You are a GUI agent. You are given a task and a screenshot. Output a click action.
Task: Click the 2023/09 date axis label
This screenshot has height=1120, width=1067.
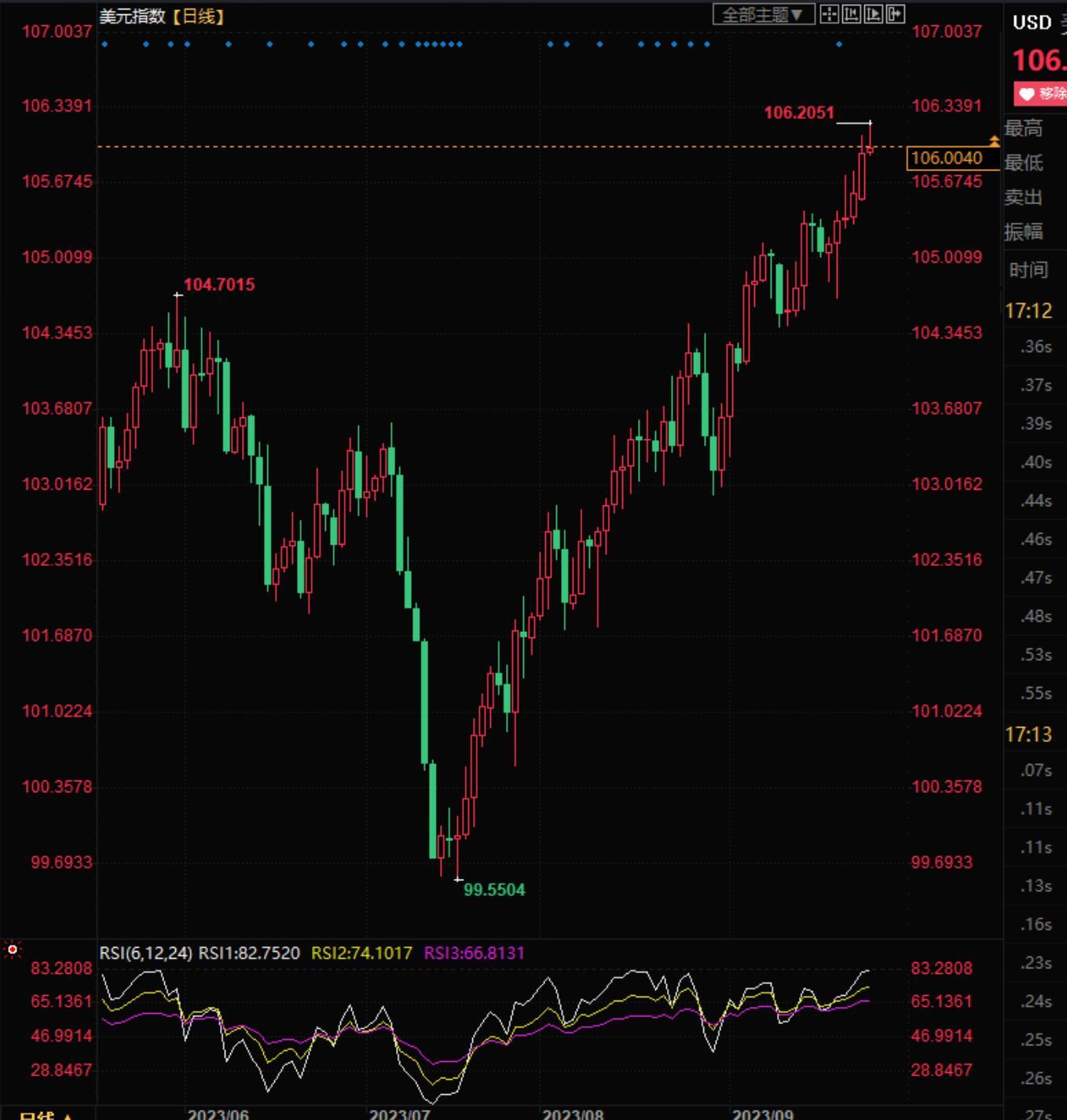point(763,1114)
